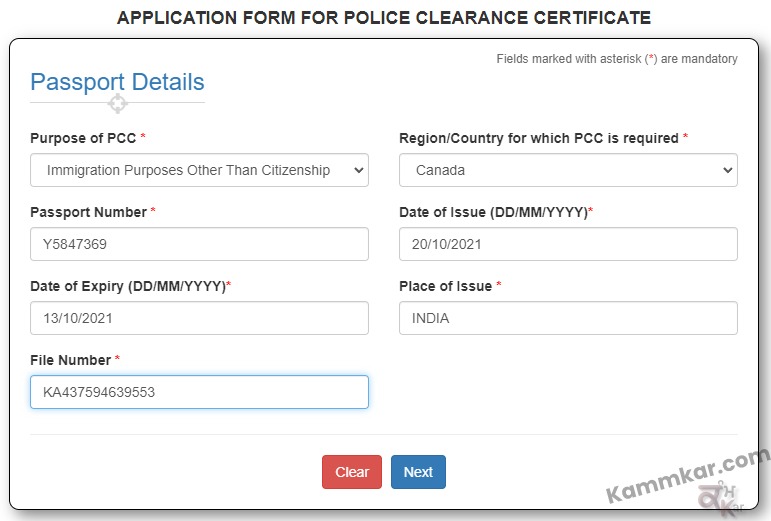Screen dimensions: 771x521
Task: Click the Canada dropdown chevron arrow
Action: pyautogui.click(x=727, y=170)
